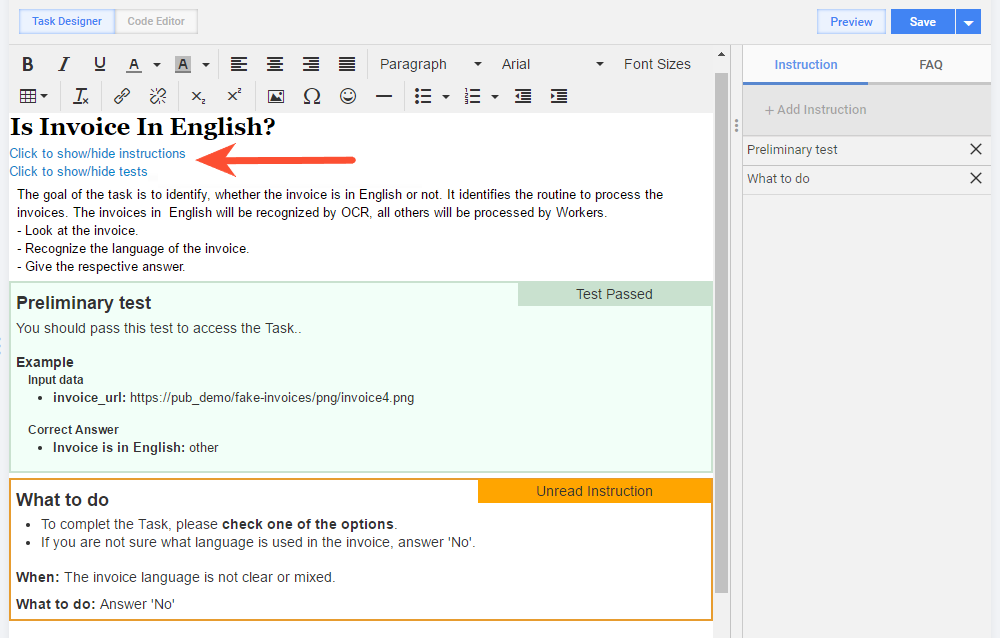Click 'Preliminary test' heading in editor
The image size is (1000, 638).
(x=84, y=303)
